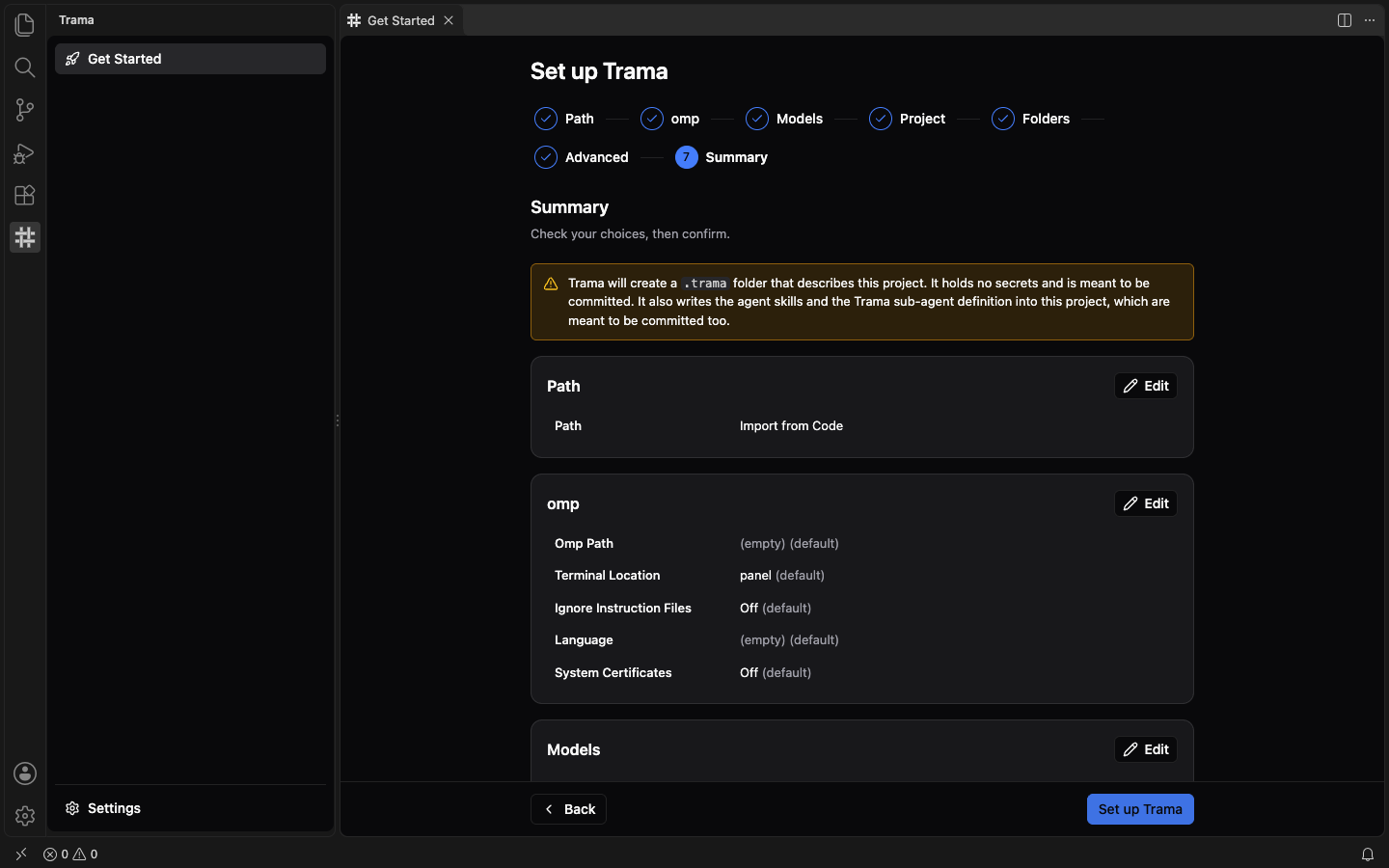Open Source Control icon in activity bar
Viewport: 1389px width, 868px height.
(x=25, y=110)
